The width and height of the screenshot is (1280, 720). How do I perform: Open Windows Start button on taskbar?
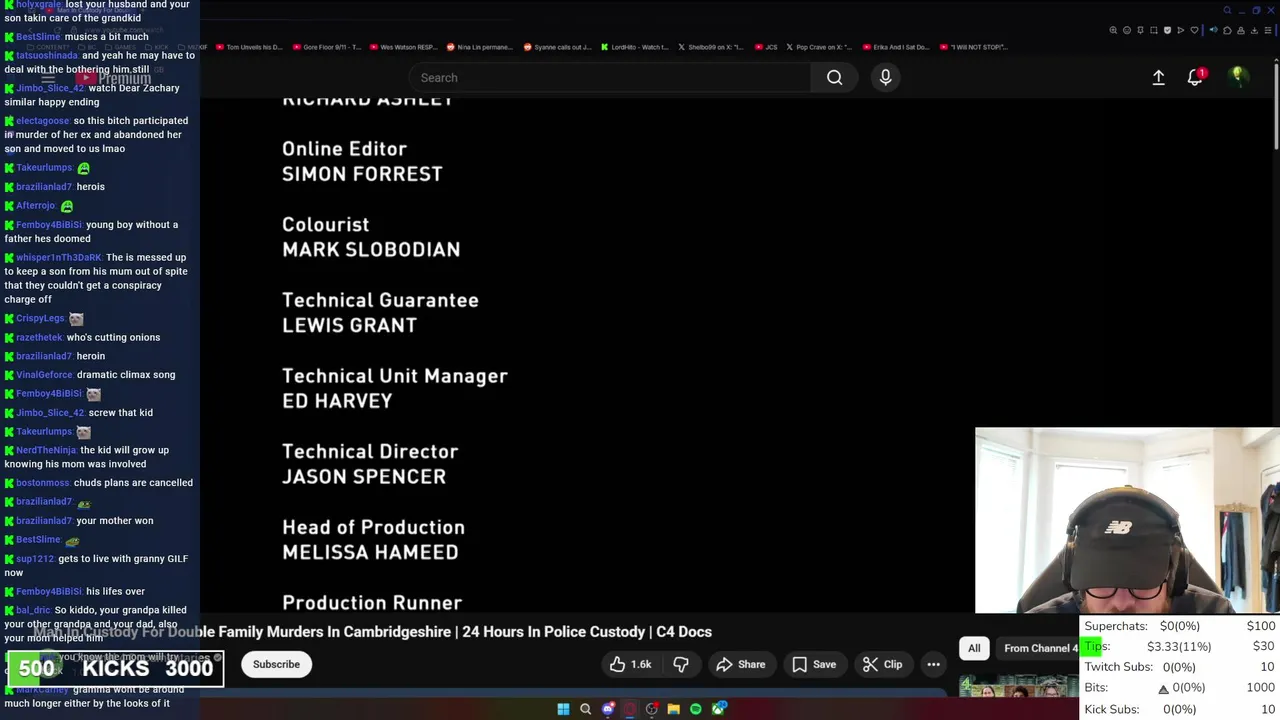(x=563, y=709)
